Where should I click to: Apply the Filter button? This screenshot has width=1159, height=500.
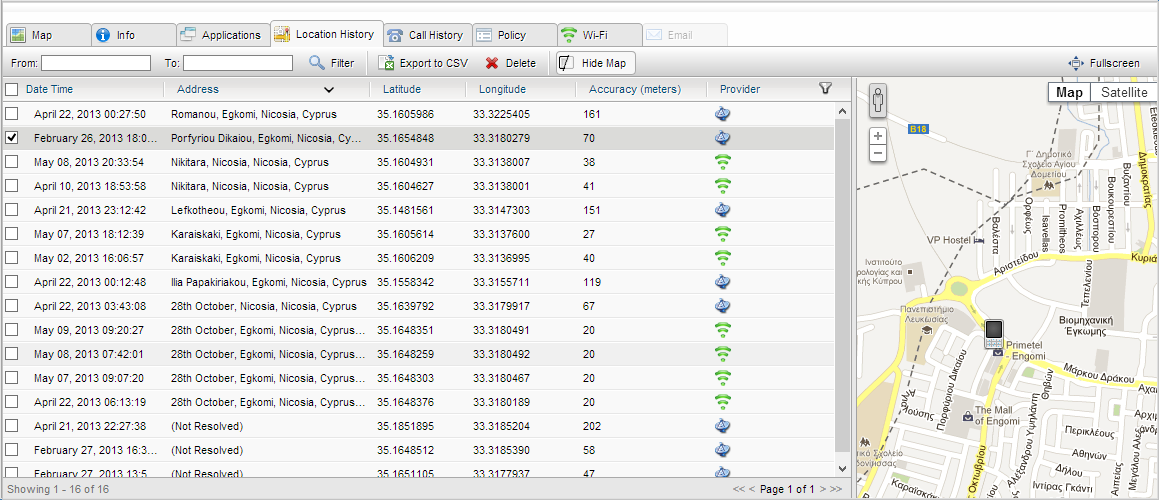331,64
